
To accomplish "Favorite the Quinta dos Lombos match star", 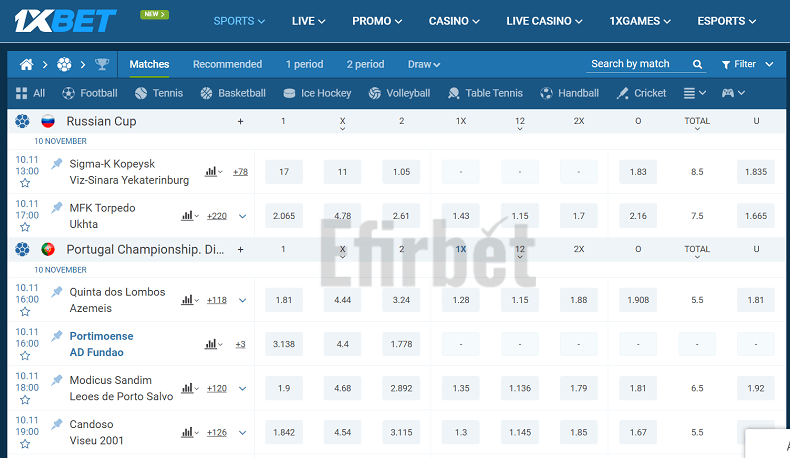I will tap(25, 311).
